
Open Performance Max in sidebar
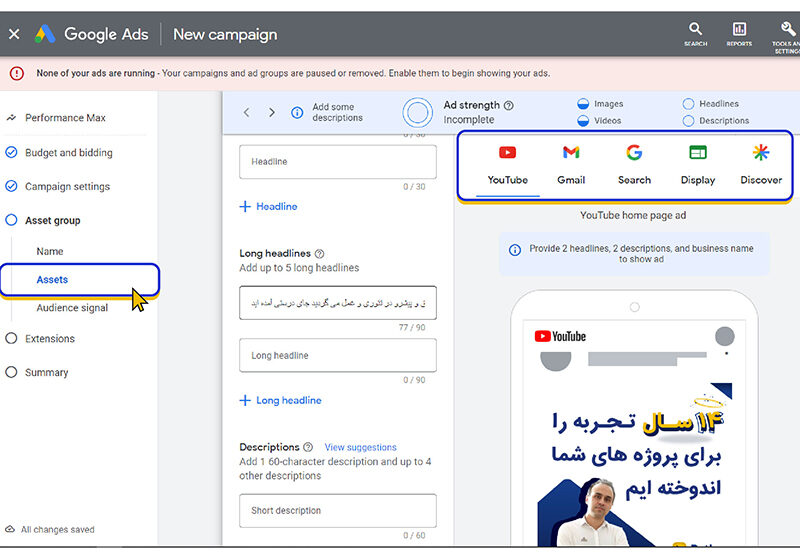(65, 118)
